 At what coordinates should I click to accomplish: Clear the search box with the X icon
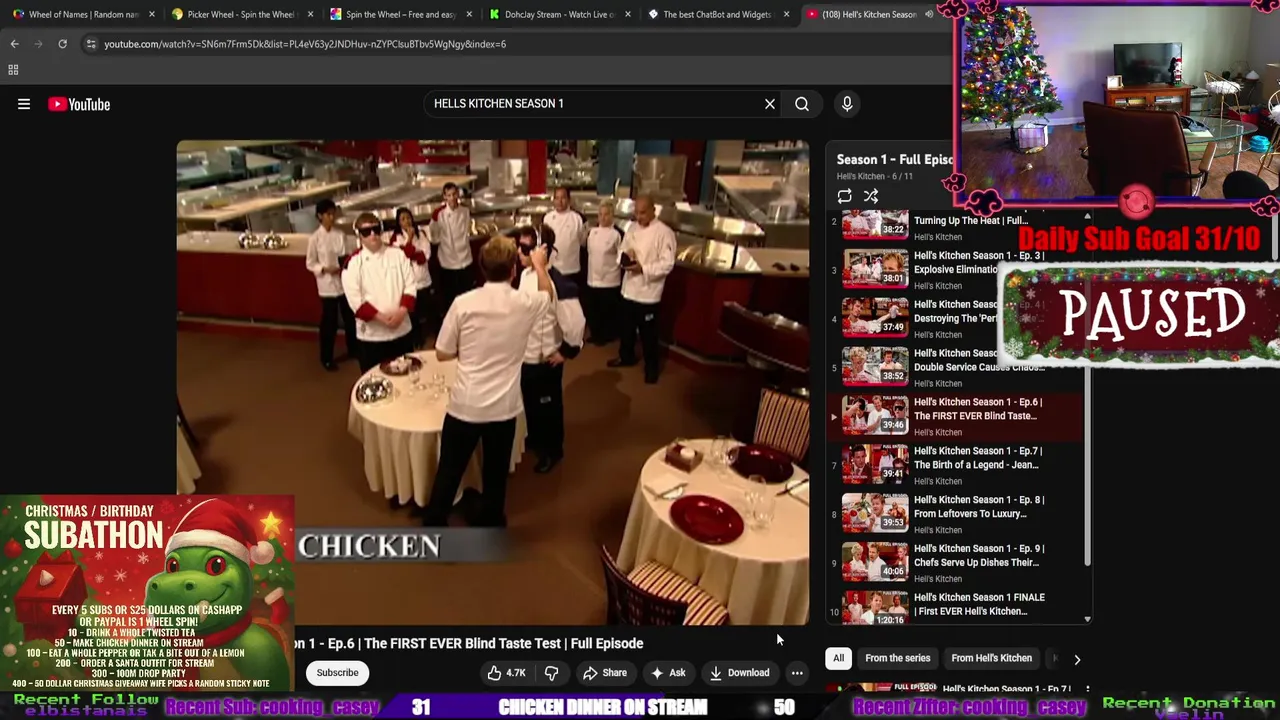[770, 104]
